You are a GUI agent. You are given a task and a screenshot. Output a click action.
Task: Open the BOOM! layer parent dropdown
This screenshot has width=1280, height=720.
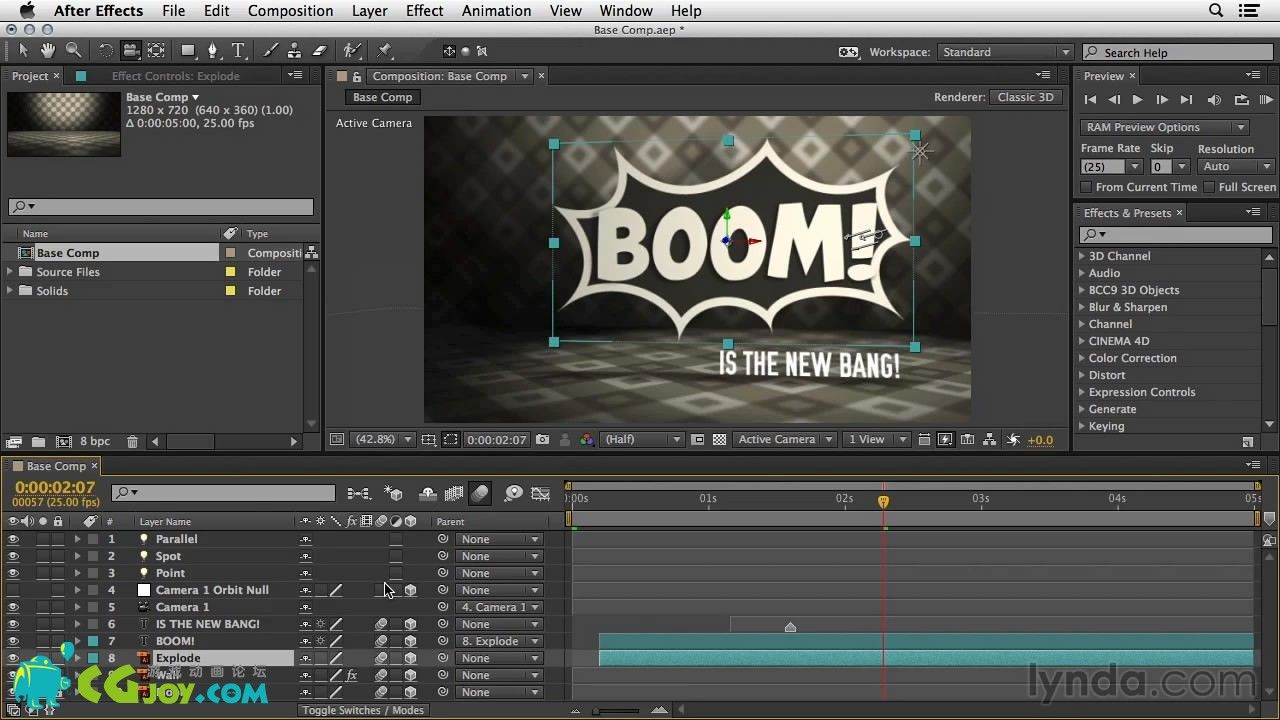coord(498,641)
